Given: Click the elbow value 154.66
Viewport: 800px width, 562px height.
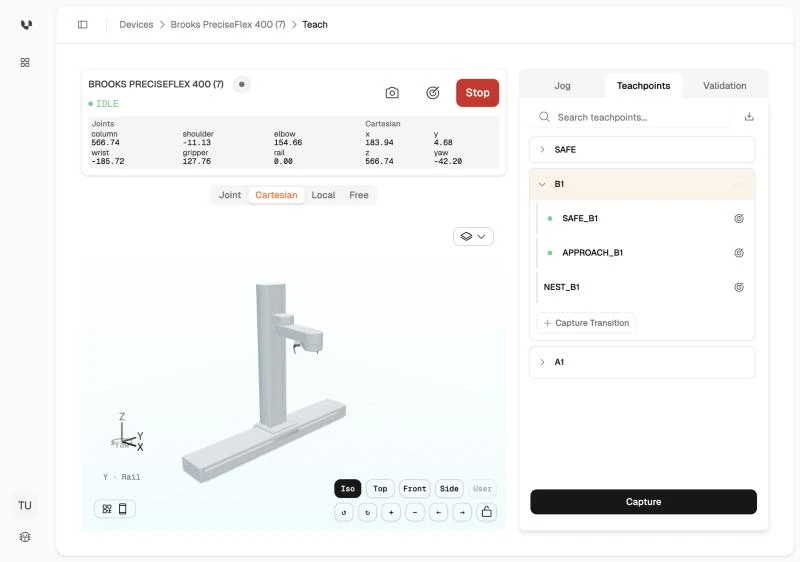Looking at the screenshot, I should point(288,143).
